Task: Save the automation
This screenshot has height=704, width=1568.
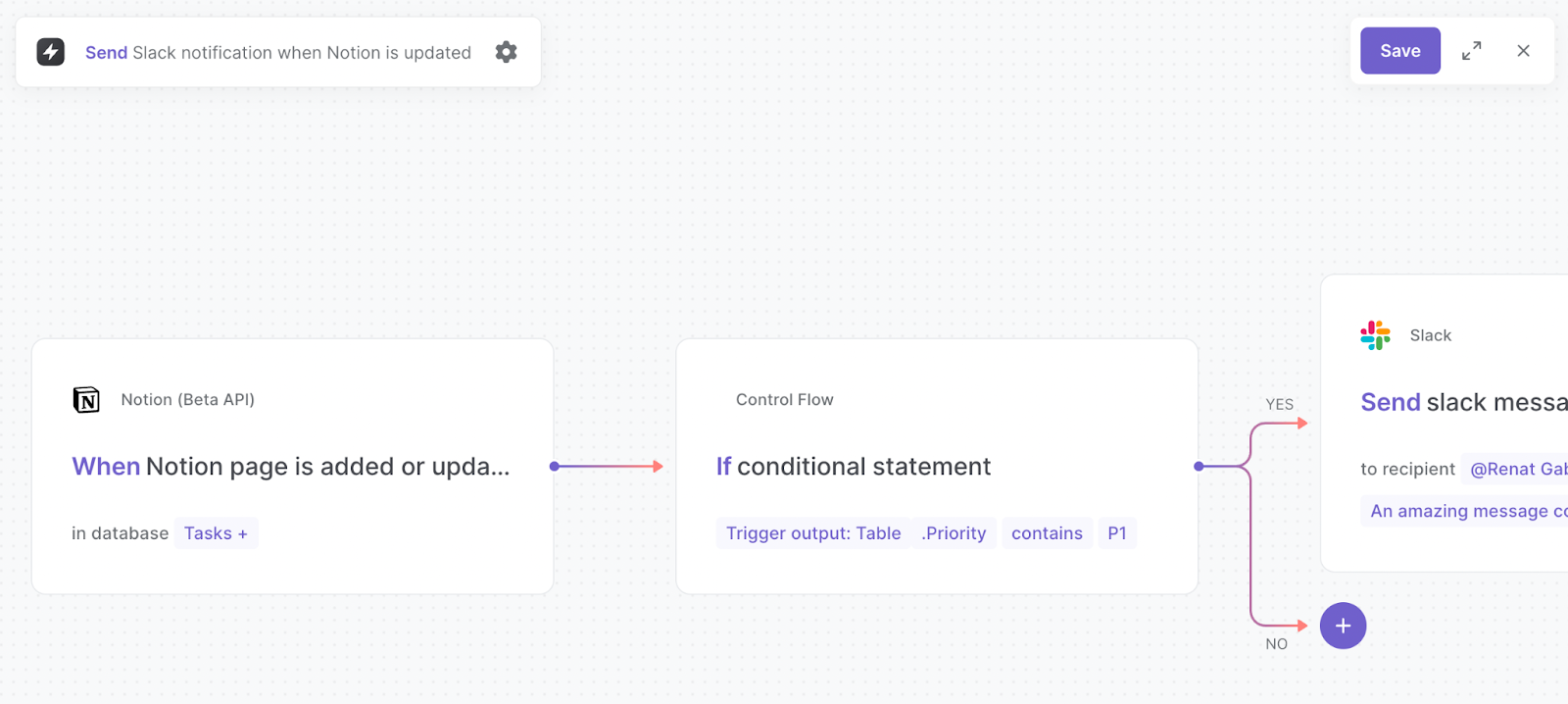Action: (1399, 50)
